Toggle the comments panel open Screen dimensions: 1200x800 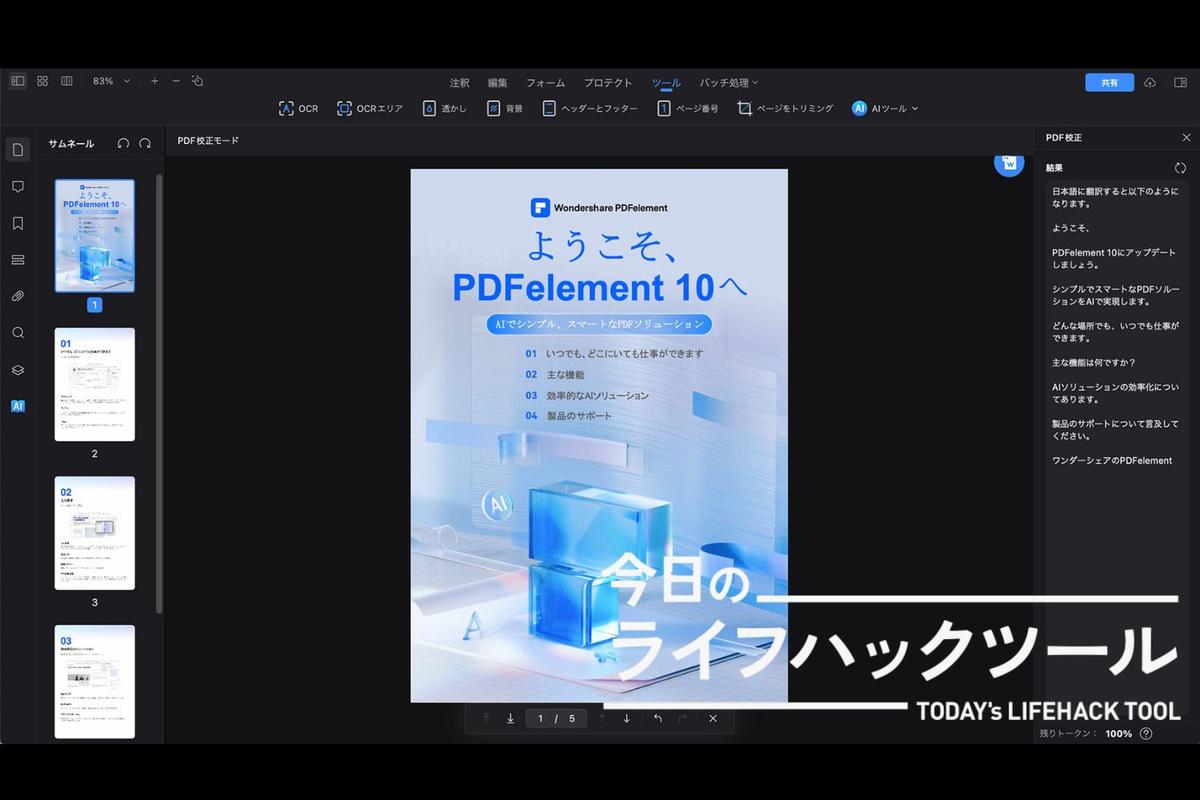click(x=17, y=186)
